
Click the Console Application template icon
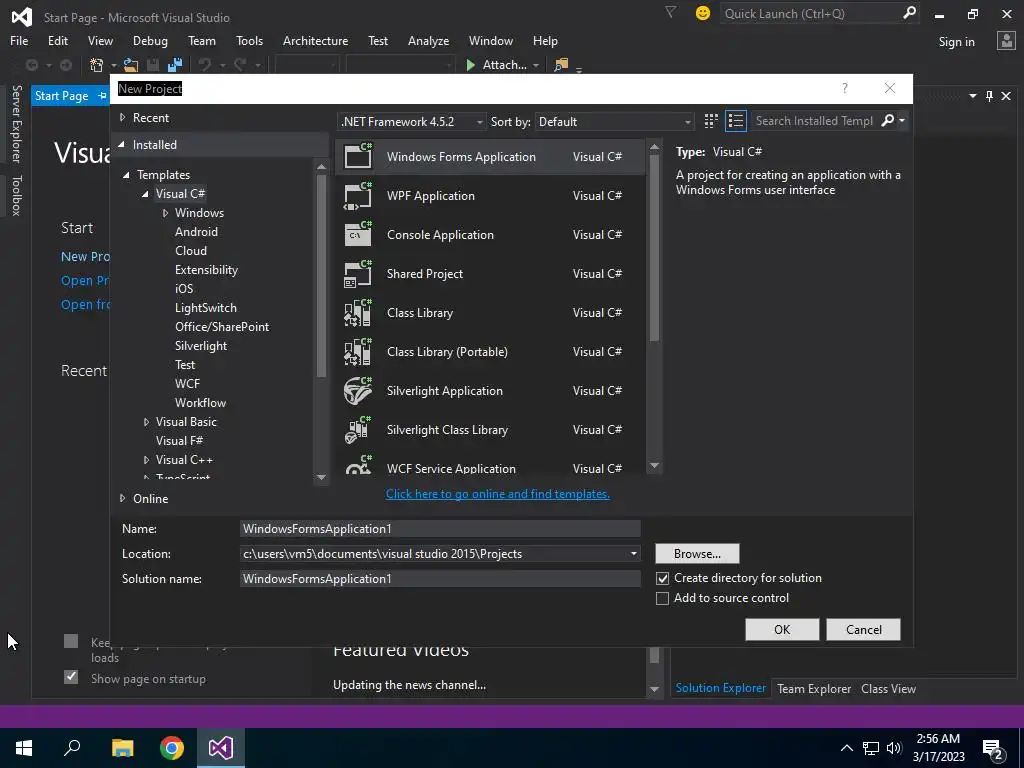358,234
